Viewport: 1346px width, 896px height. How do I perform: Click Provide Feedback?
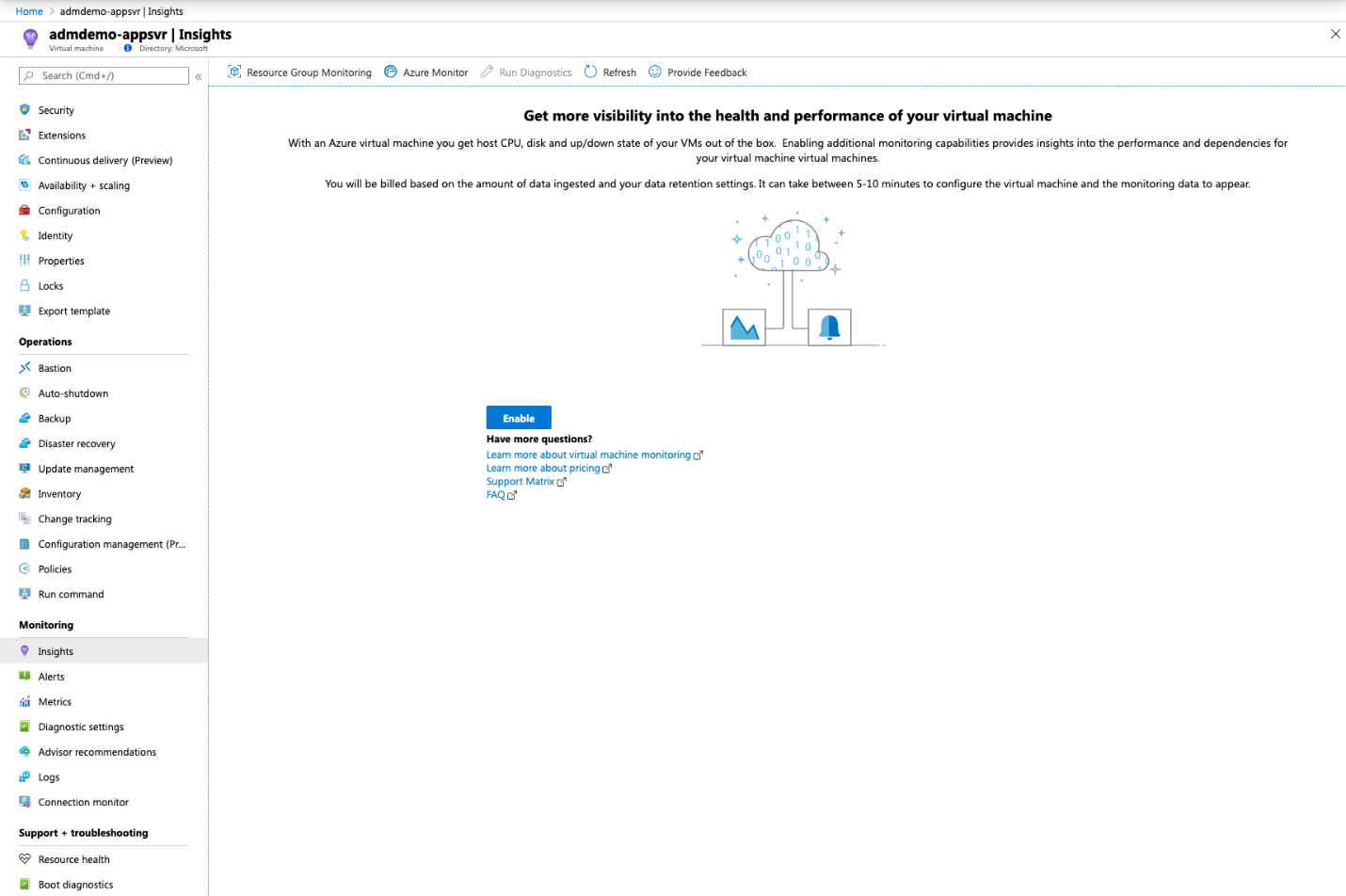click(697, 72)
